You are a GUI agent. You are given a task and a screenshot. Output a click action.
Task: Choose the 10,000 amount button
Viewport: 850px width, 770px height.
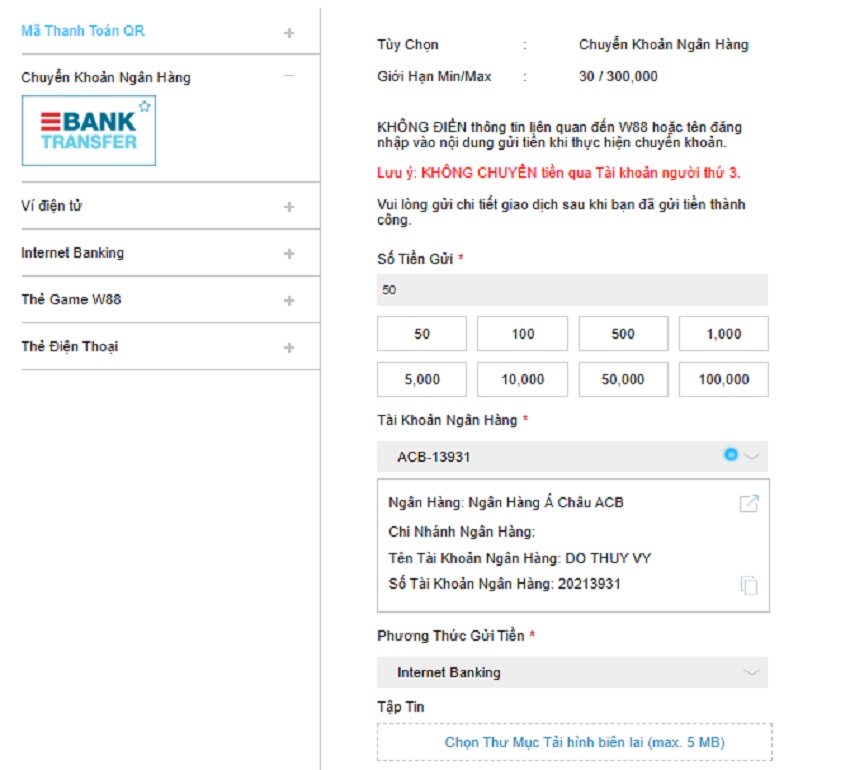point(523,380)
